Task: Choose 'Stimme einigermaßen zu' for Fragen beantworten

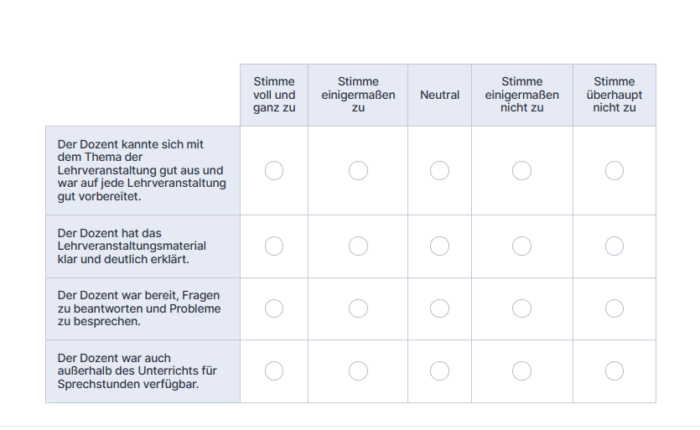Action: (358, 309)
